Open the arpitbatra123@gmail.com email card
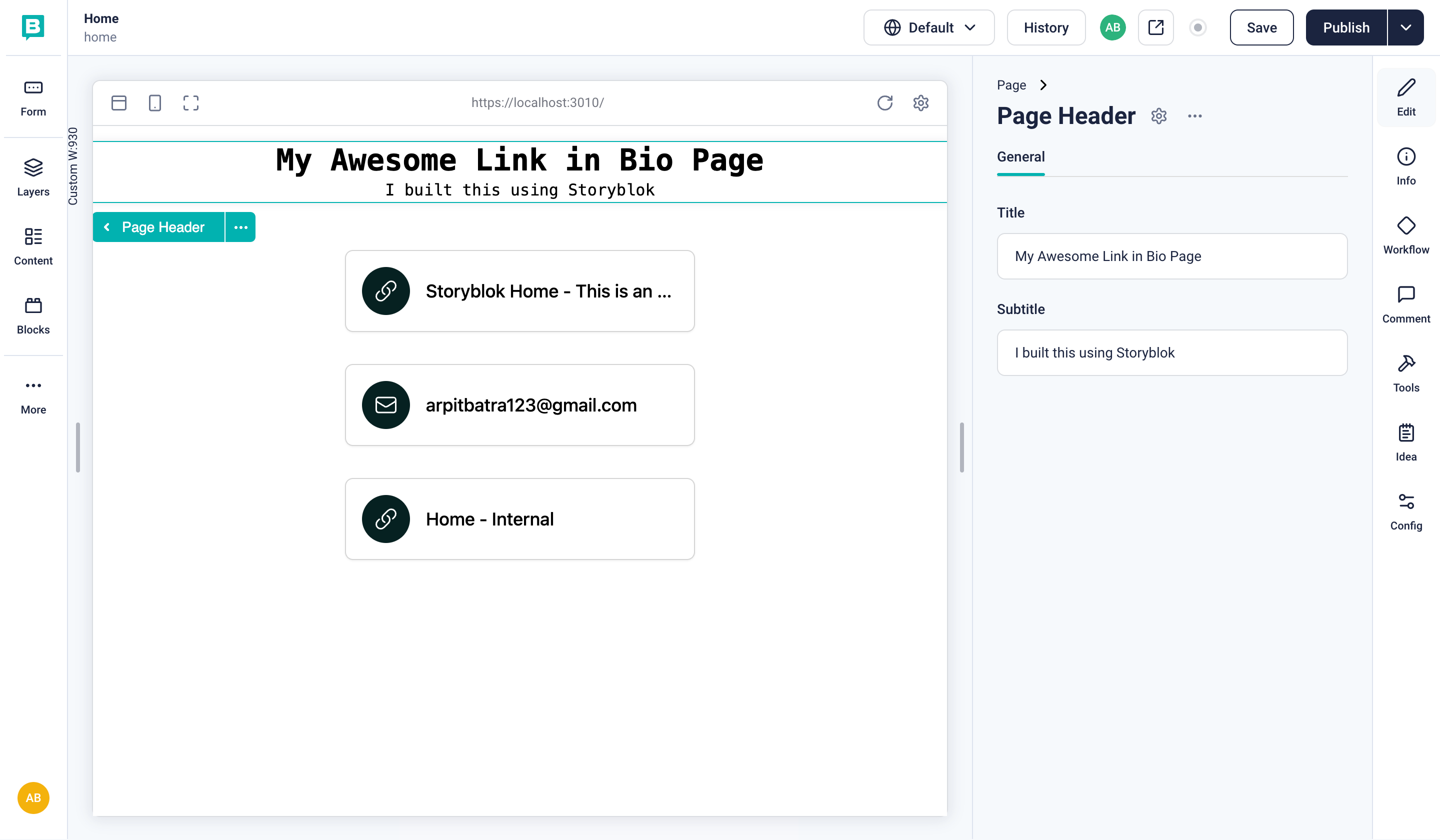The image size is (1440, 840). [x=519, y=405]
